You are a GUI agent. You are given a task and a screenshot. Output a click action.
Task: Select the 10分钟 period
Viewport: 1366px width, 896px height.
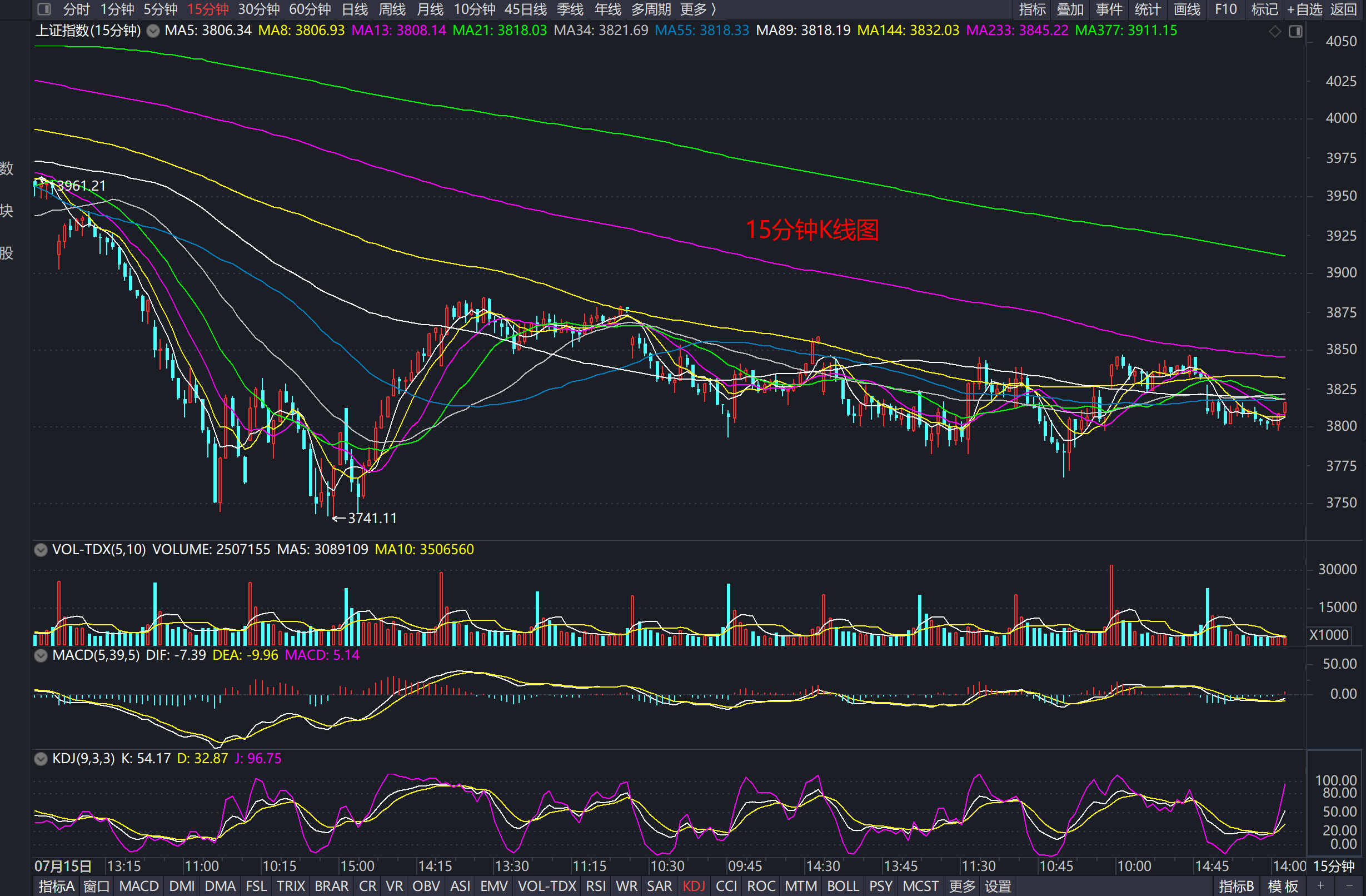coord(475,9)
